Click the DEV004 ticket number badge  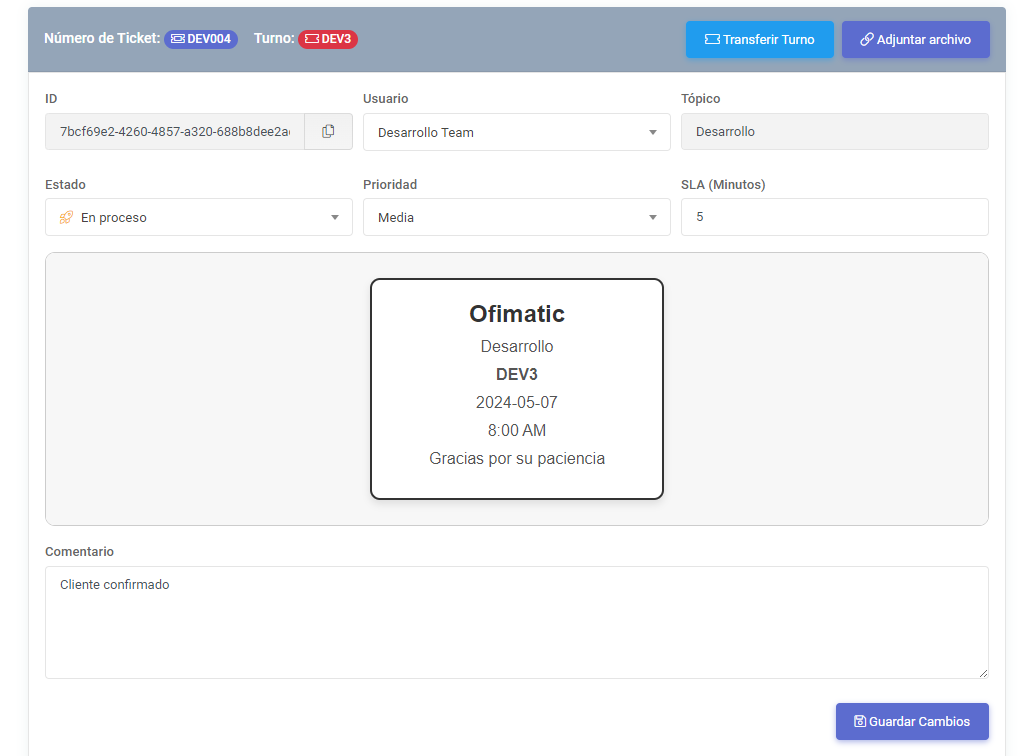point(201,39)
